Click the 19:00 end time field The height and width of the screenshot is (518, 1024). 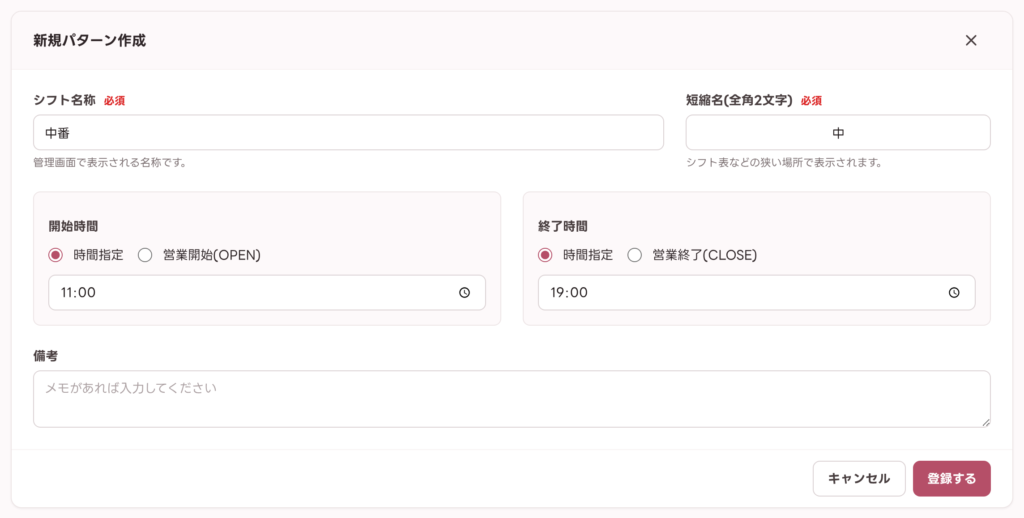[x=757, y=293]
